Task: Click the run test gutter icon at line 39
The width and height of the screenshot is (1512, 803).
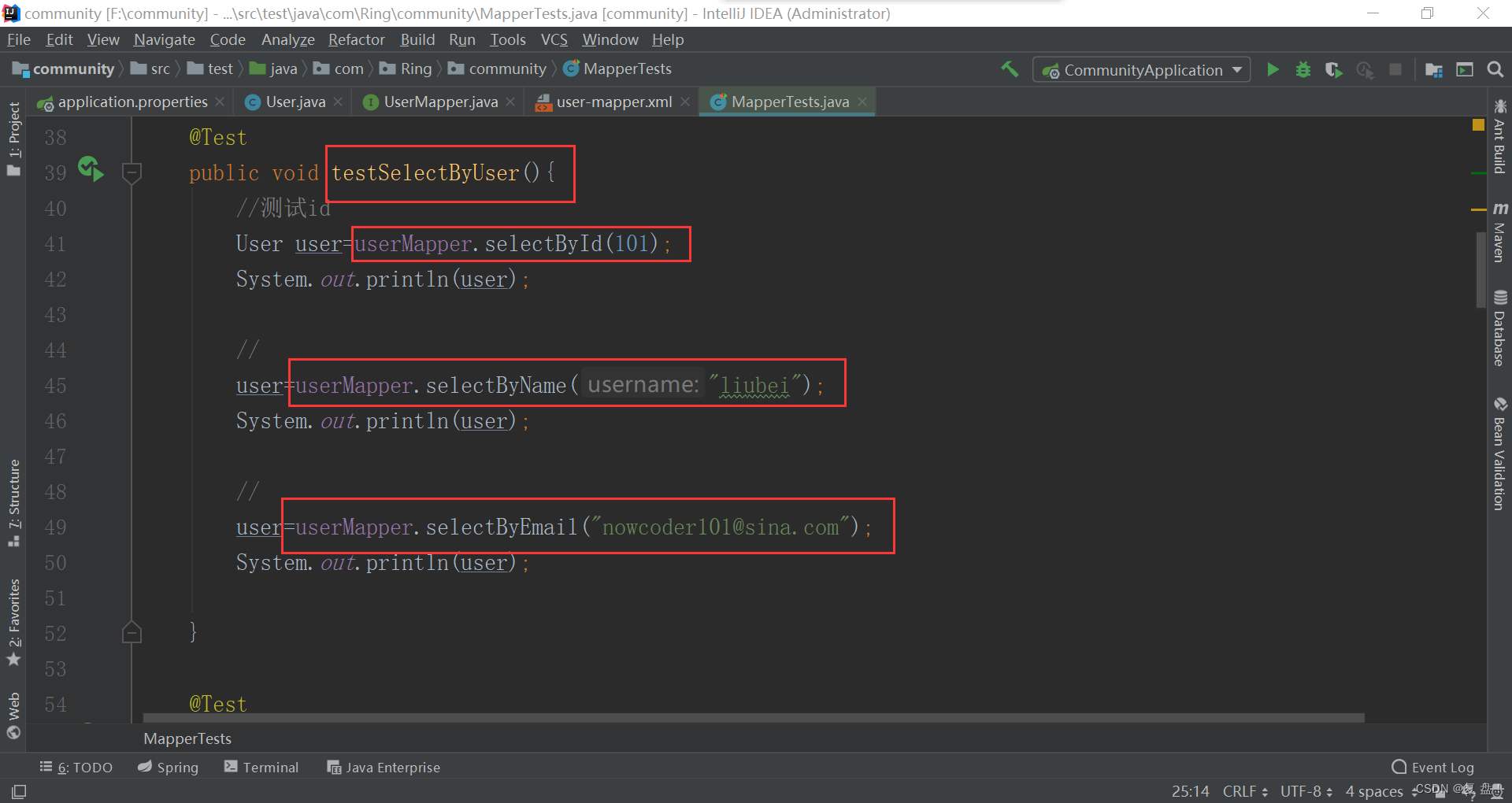Action: point(91,168)
